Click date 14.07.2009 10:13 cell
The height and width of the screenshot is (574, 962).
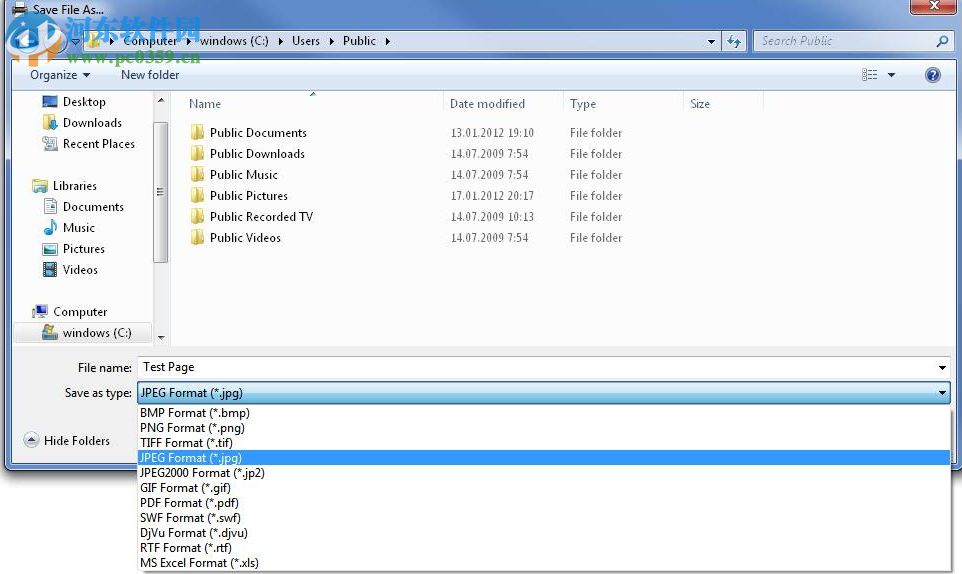point(492,216)
